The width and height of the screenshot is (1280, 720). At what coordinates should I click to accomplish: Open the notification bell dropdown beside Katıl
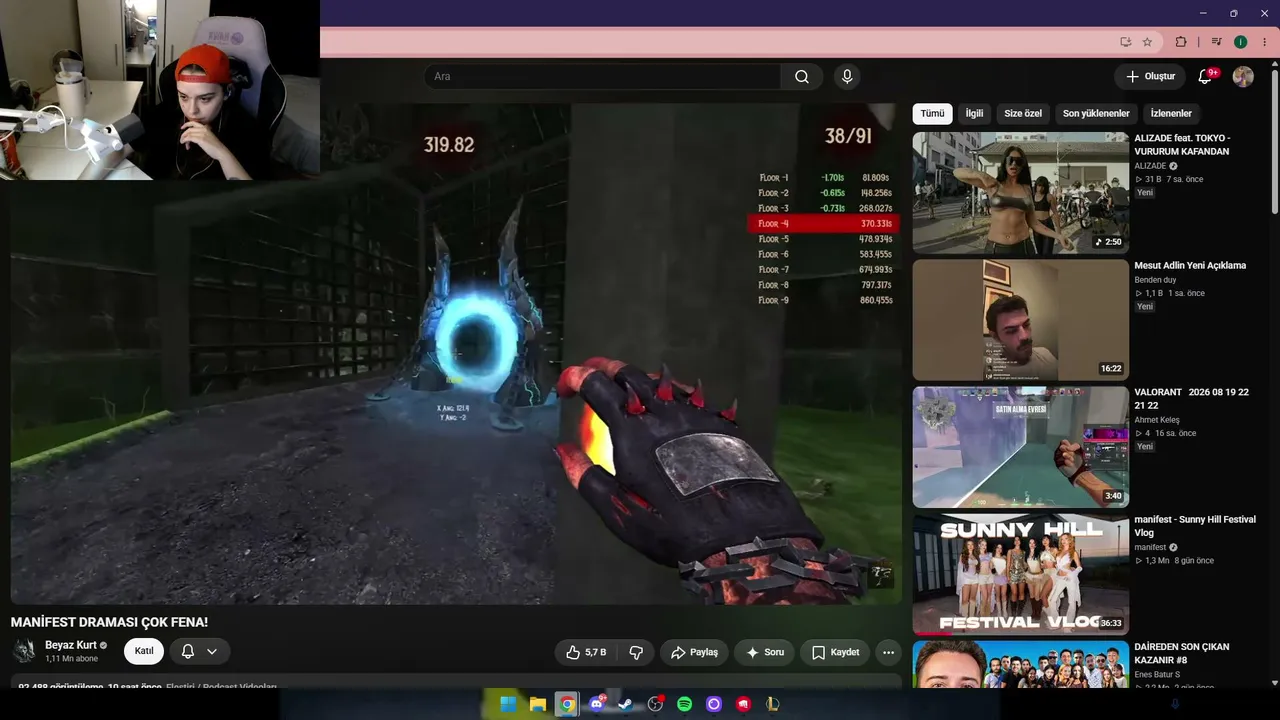pyautogui.click(x=199, y=651)
